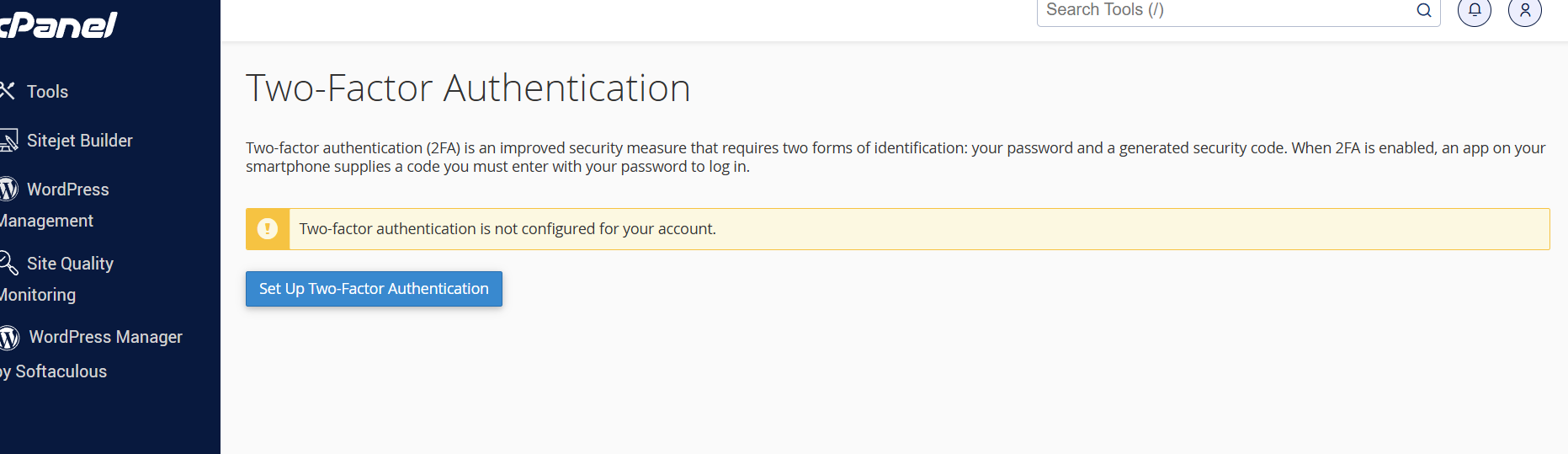Click the Site Quality Monitoring magnifier icon
This screenshot has height=454, width=1568.
tap(8, 263)
